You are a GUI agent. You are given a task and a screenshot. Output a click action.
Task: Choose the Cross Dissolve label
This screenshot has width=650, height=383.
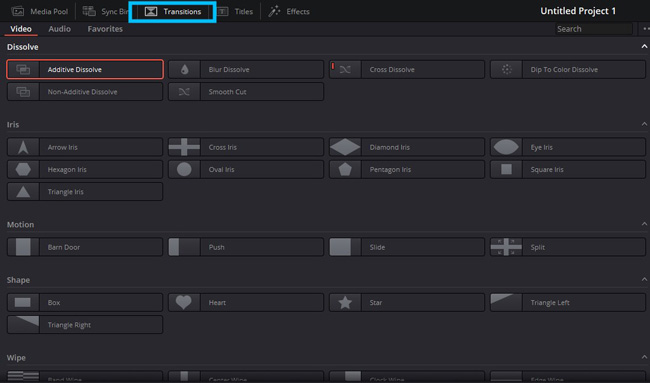[x=392, y=70]
